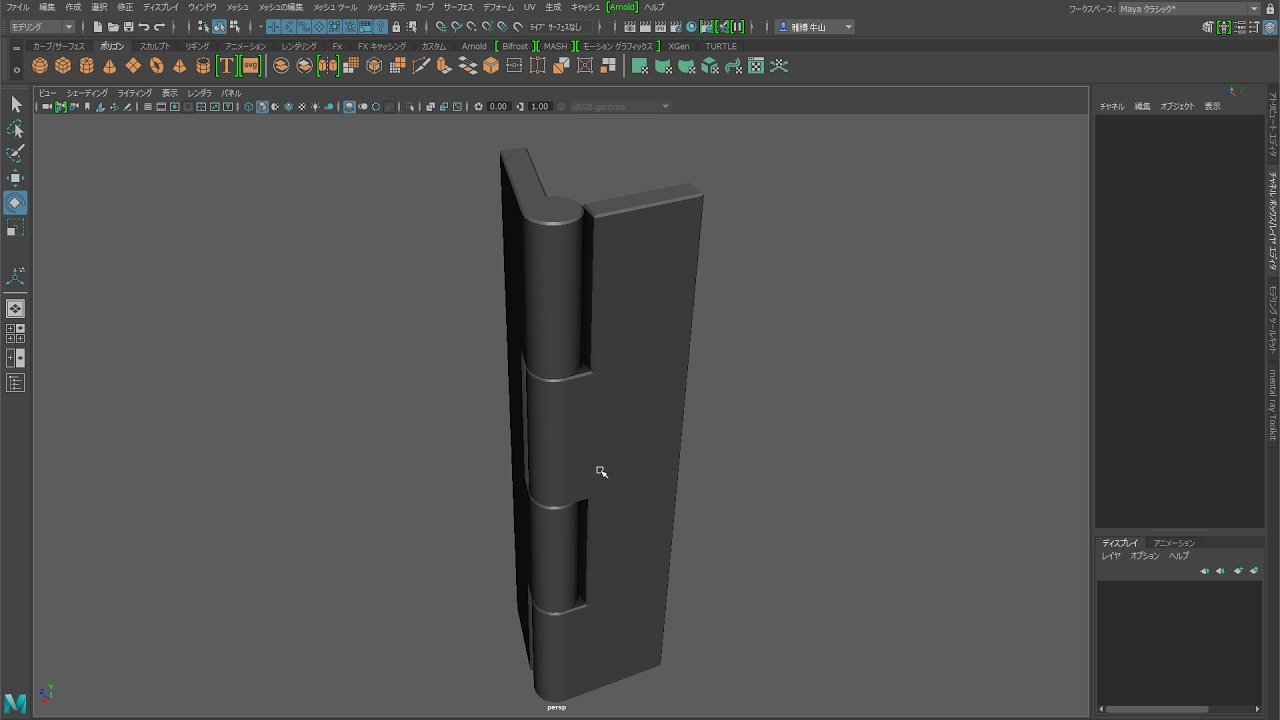Viewport: 1280px width, 720px height.
Task: Click the Multi-Cut knife shelf icon
Action: [421, 66]
